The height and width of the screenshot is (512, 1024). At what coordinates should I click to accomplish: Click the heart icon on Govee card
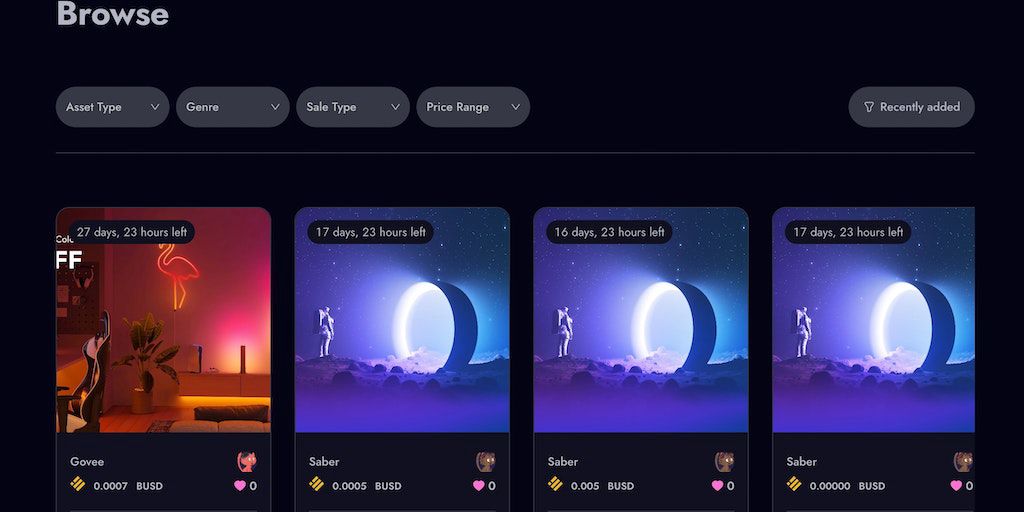pos(240,485)
